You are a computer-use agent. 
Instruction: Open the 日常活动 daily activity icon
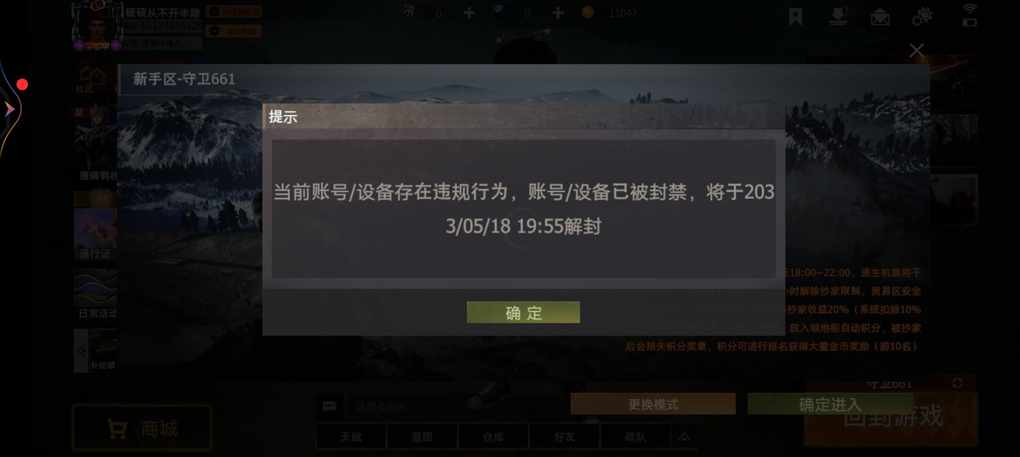[x=96, y=294]
